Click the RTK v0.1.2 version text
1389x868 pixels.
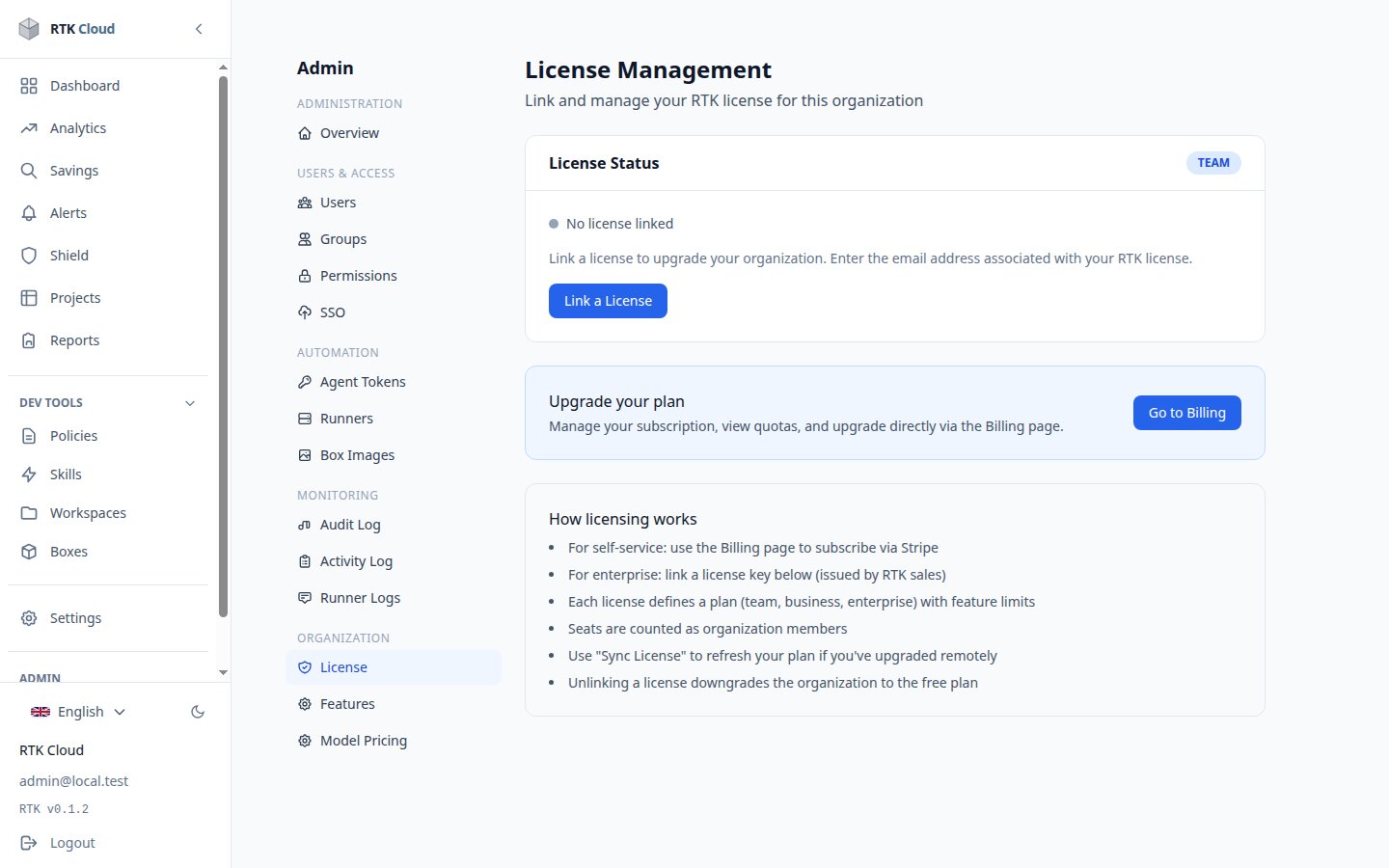(x=54, y=809)
